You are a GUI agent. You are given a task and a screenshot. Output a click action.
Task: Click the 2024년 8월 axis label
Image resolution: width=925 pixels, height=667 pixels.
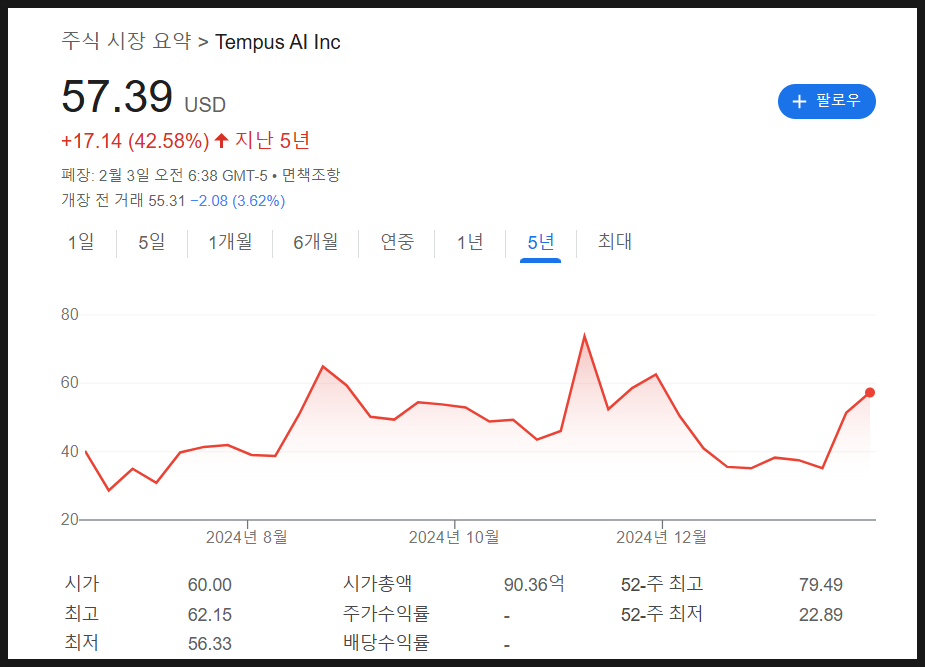point(247,537)
